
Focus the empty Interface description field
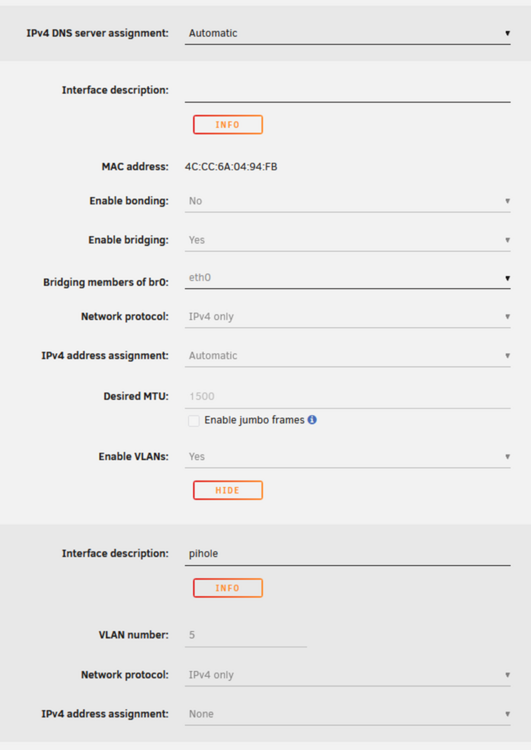347,91
